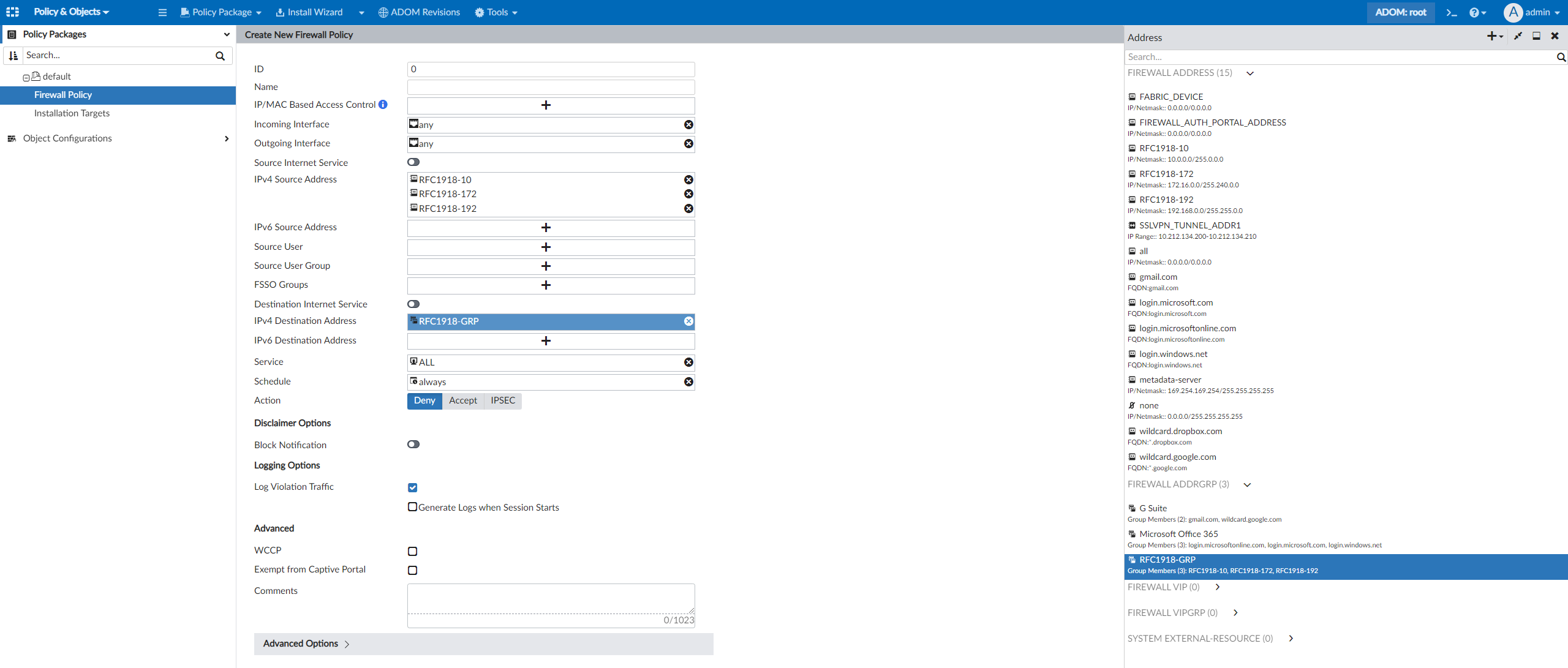Click the plus in IPv6 Source Address
Viewport: 1568px width, 668px height.
tap(546, 228)
